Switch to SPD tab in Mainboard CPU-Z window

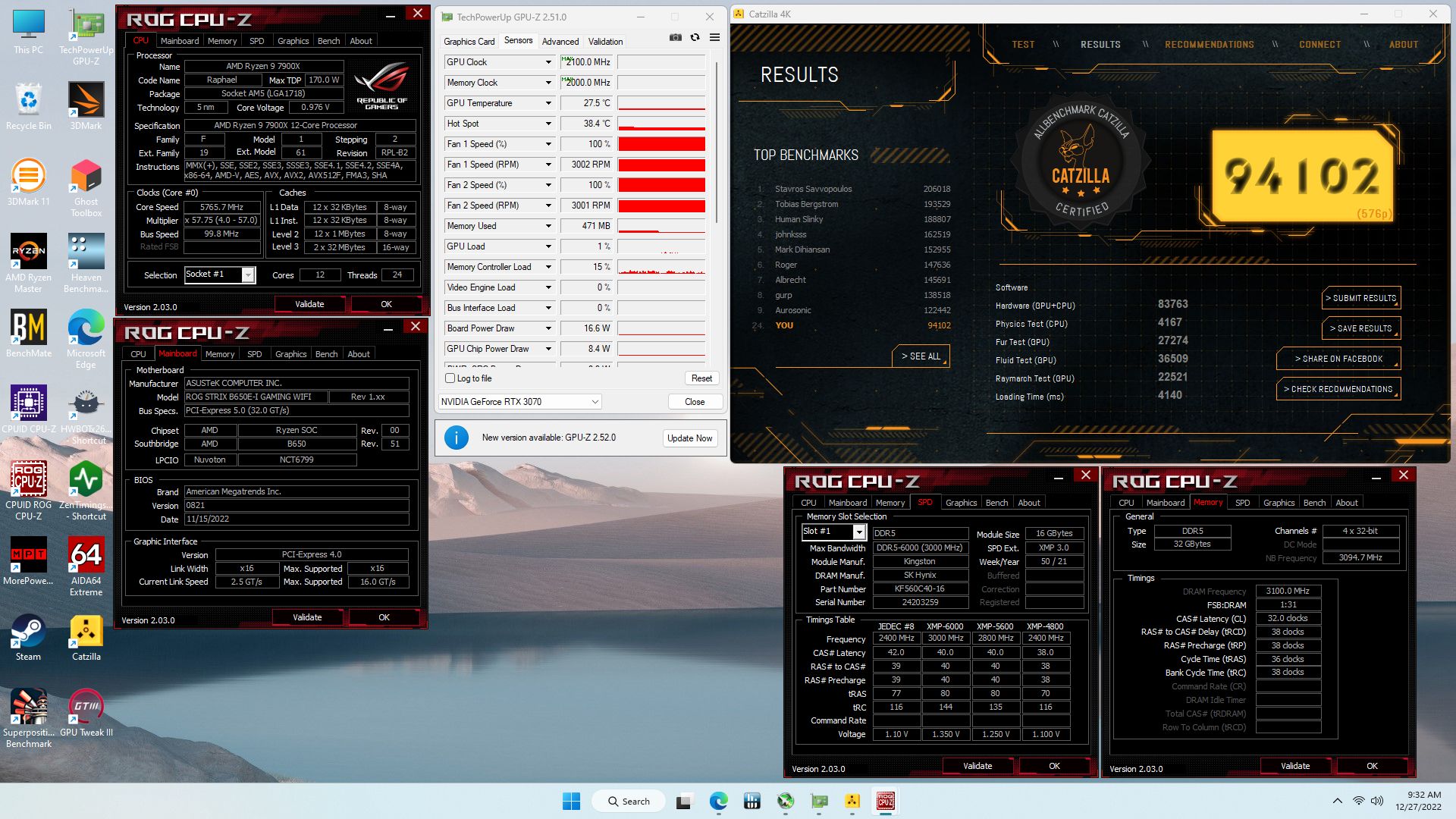point(254,354)
